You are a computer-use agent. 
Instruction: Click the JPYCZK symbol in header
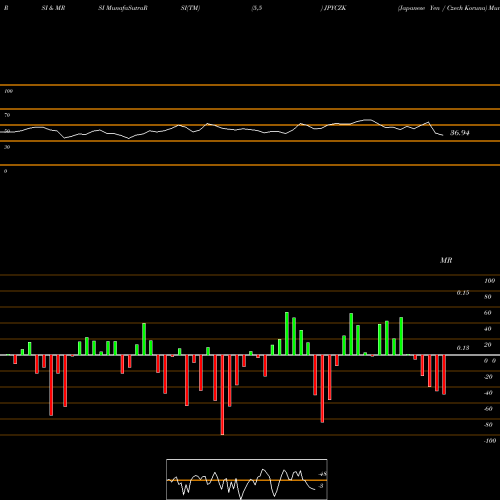tap(335, 8)
